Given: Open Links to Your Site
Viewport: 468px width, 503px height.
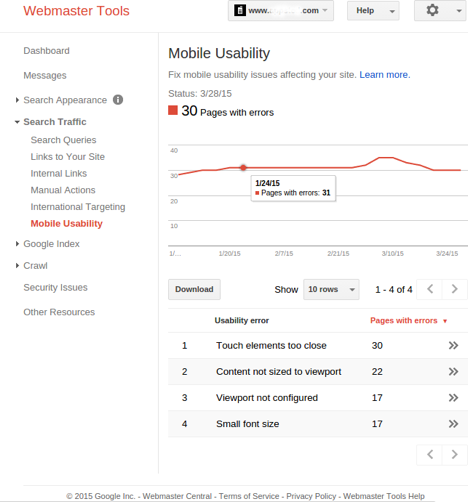Looking at the screenshot, I should pos(68,157).
